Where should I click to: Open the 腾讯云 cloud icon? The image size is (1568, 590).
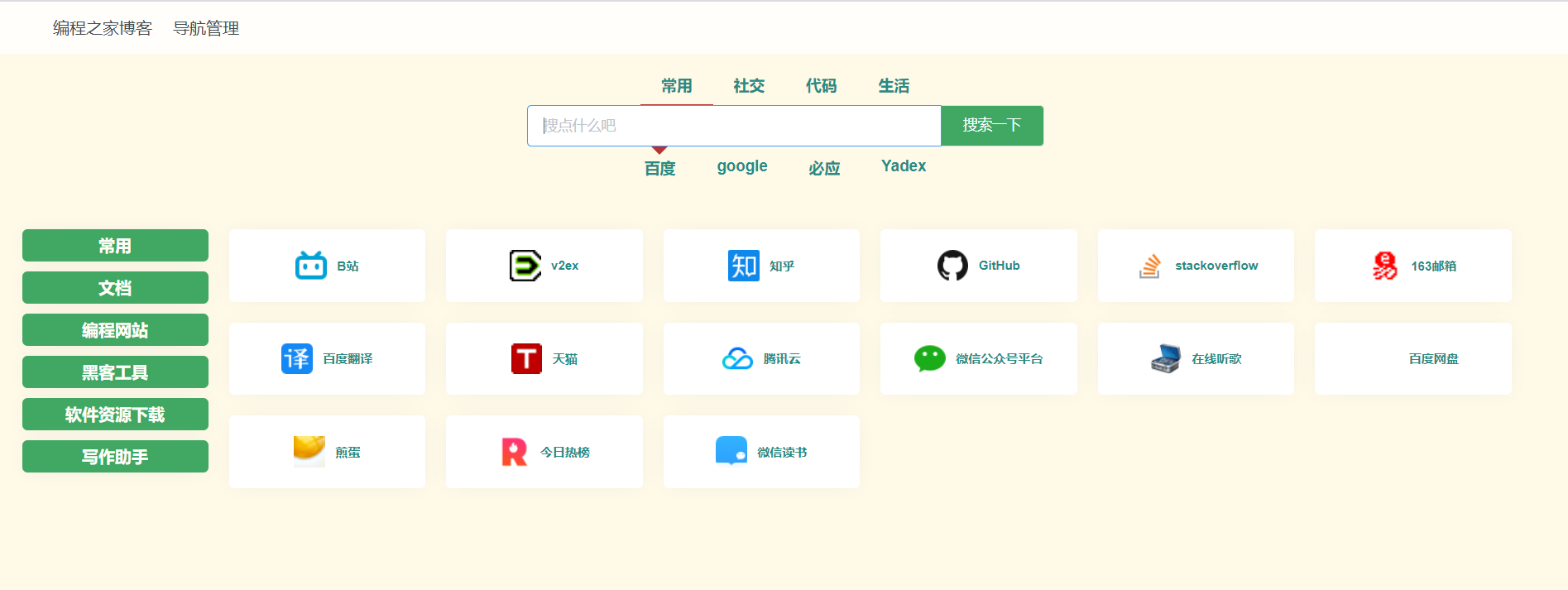tap(737, 359)
